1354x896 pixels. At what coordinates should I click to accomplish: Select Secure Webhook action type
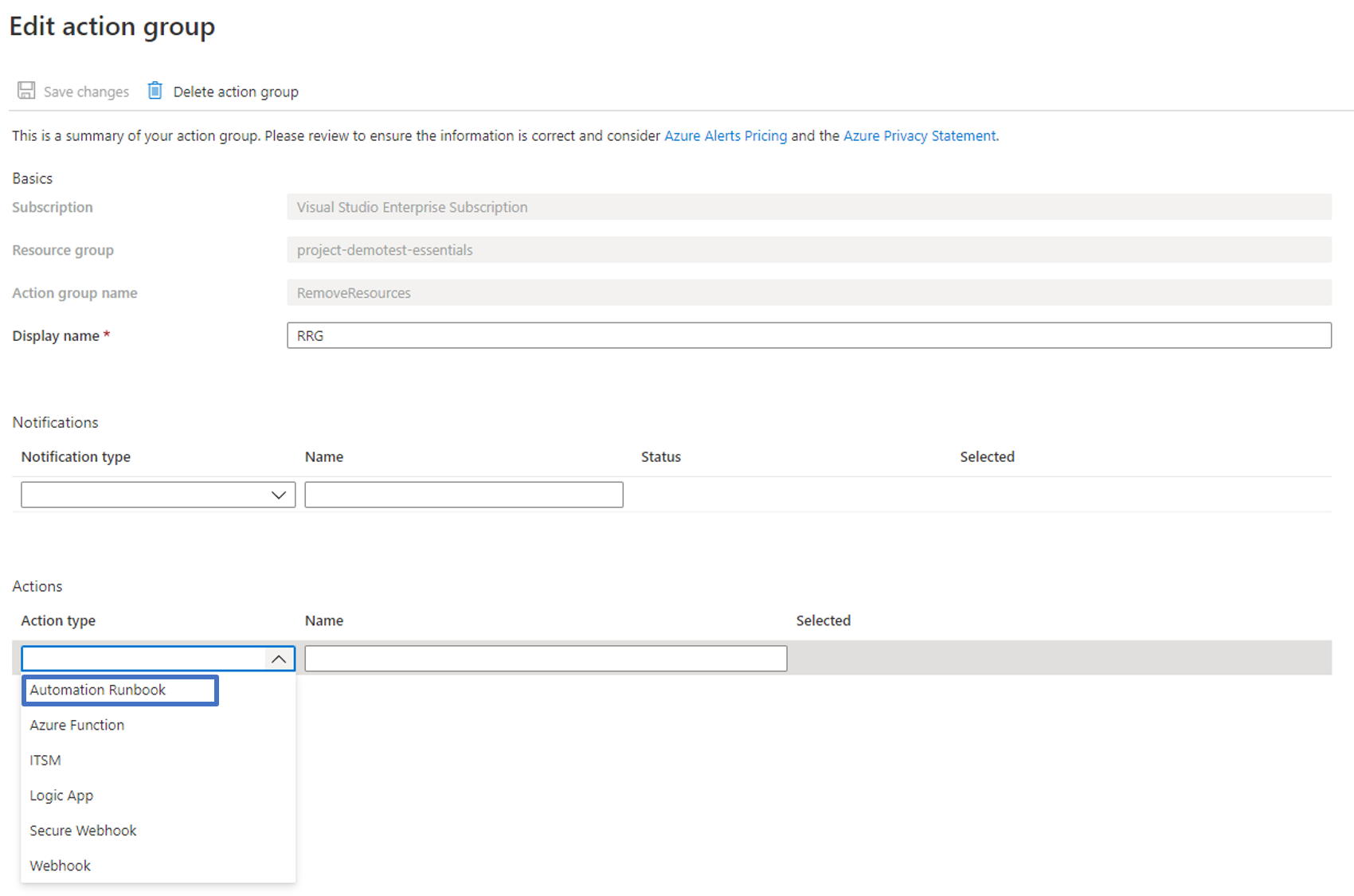[158, 830]
